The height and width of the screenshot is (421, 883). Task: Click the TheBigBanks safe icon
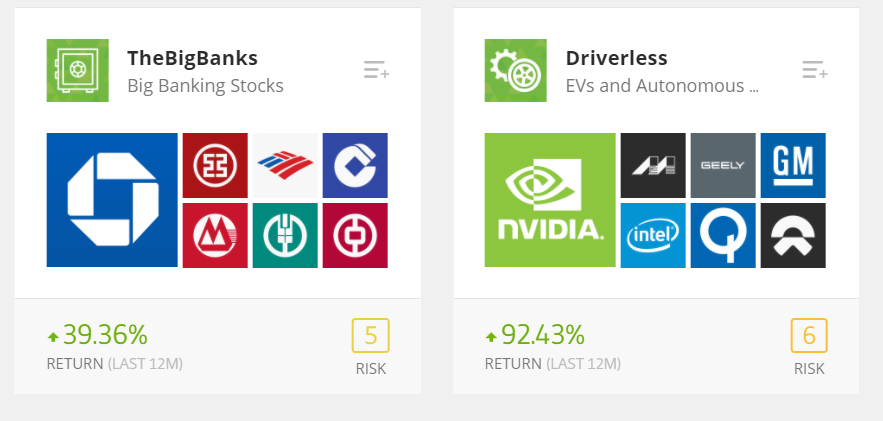(x=77, y=70)
